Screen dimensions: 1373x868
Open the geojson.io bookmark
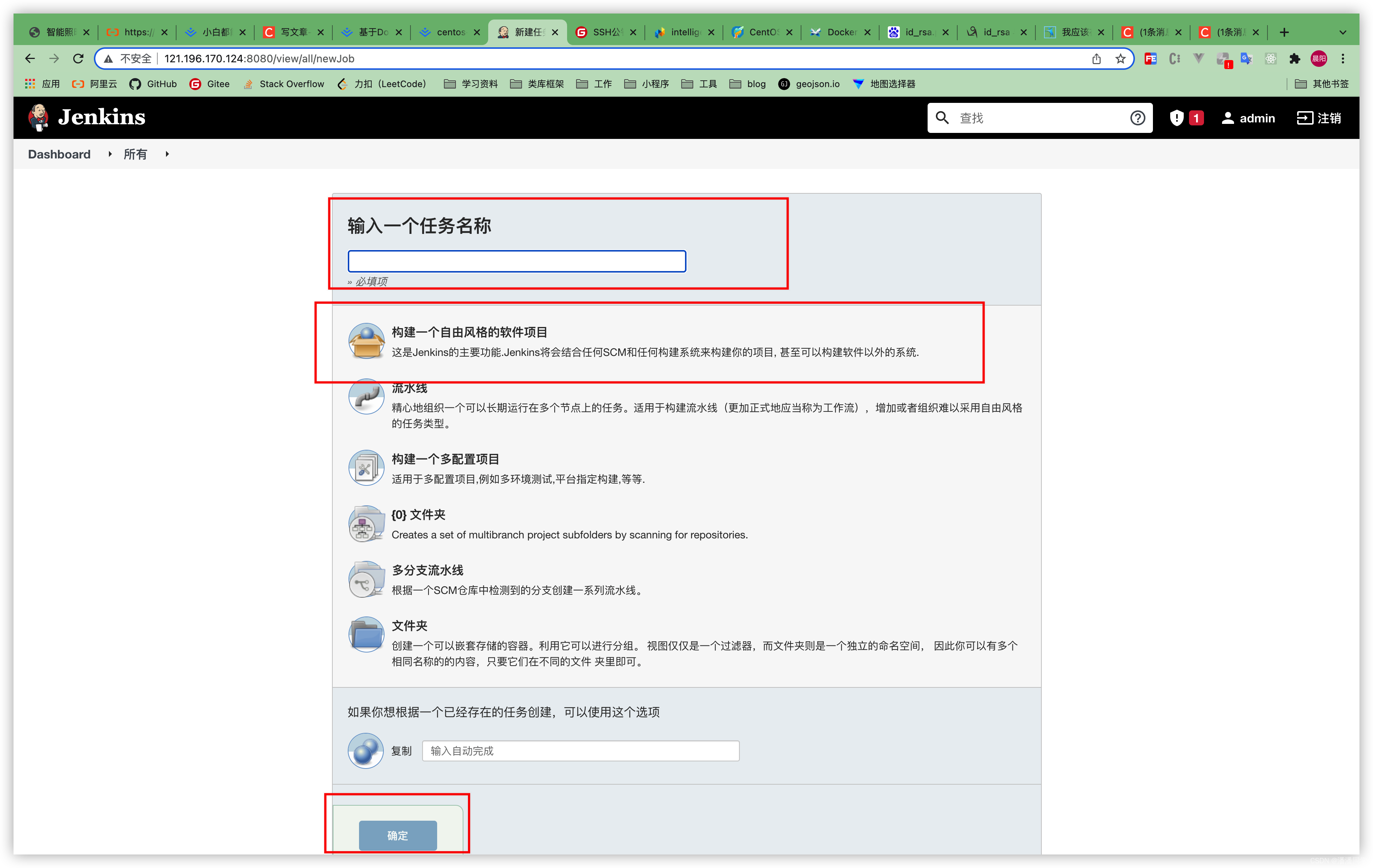[x=809, y=84]
